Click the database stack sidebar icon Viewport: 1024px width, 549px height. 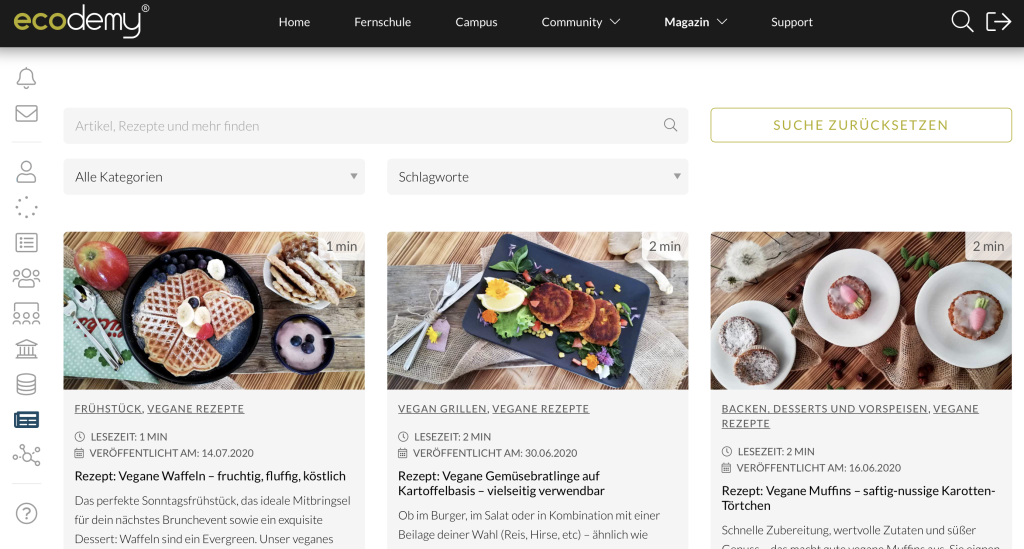click(26, 384)
